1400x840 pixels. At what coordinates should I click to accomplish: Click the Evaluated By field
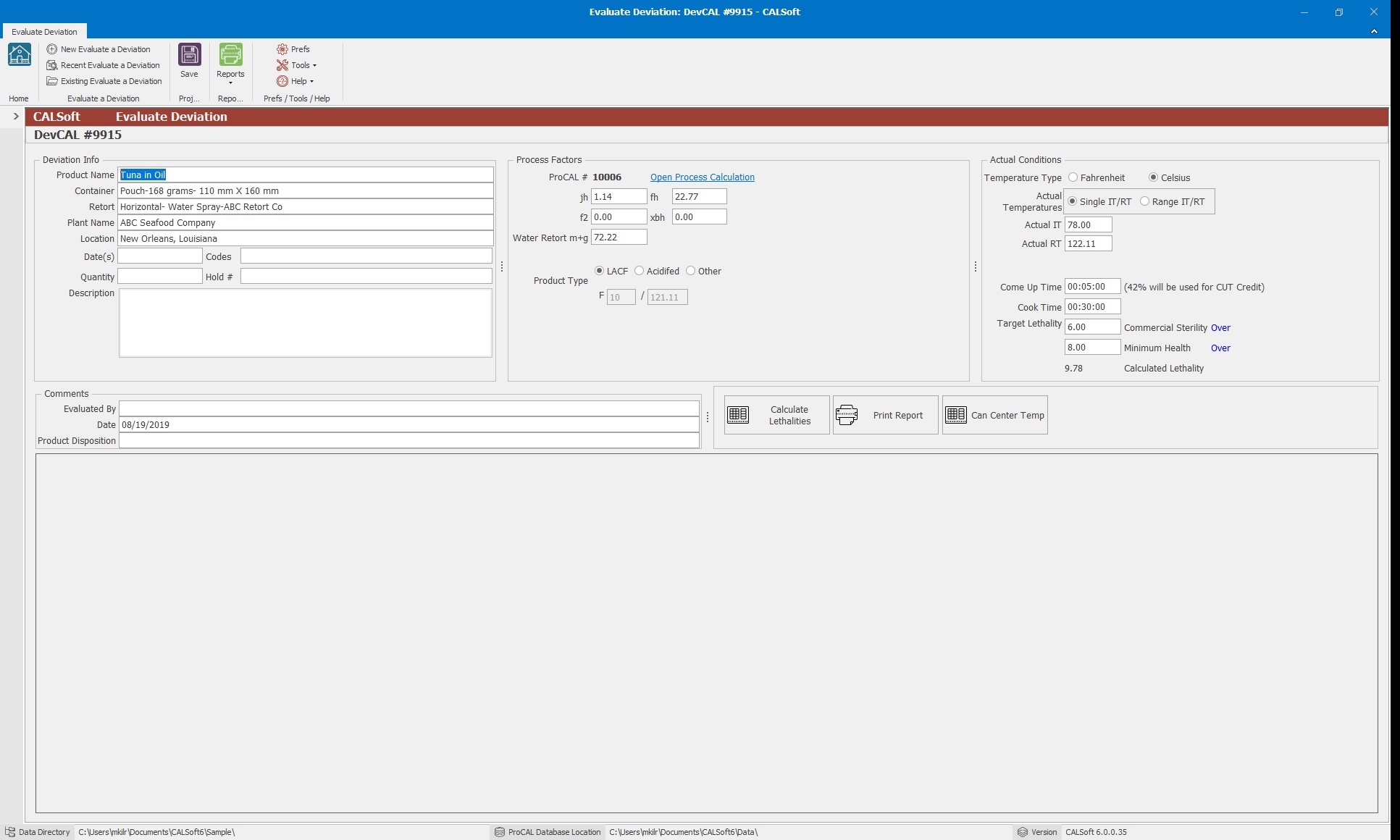coord(409,408)
